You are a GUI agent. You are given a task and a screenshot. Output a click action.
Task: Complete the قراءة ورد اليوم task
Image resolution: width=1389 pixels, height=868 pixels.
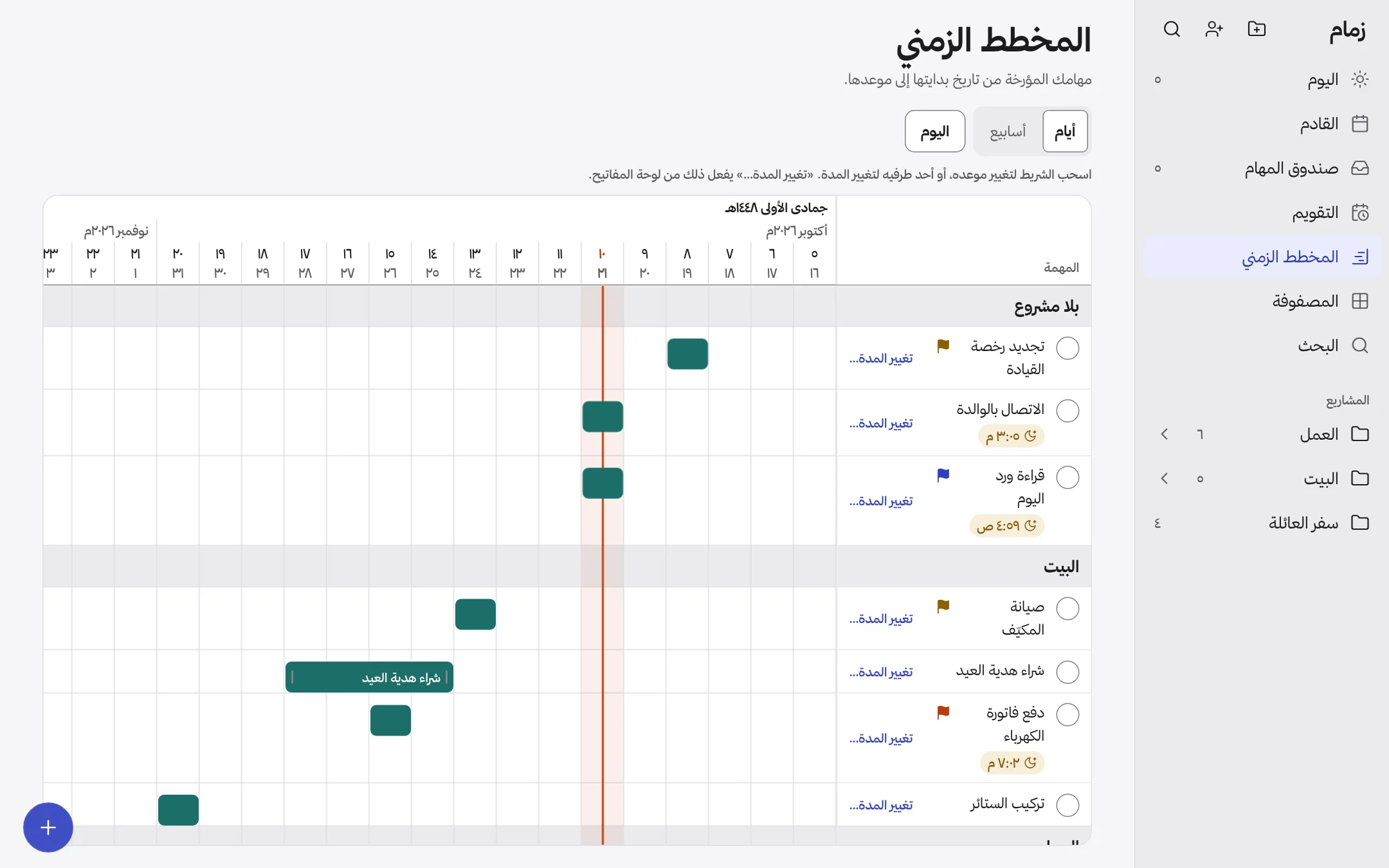tap(1067, 477)
